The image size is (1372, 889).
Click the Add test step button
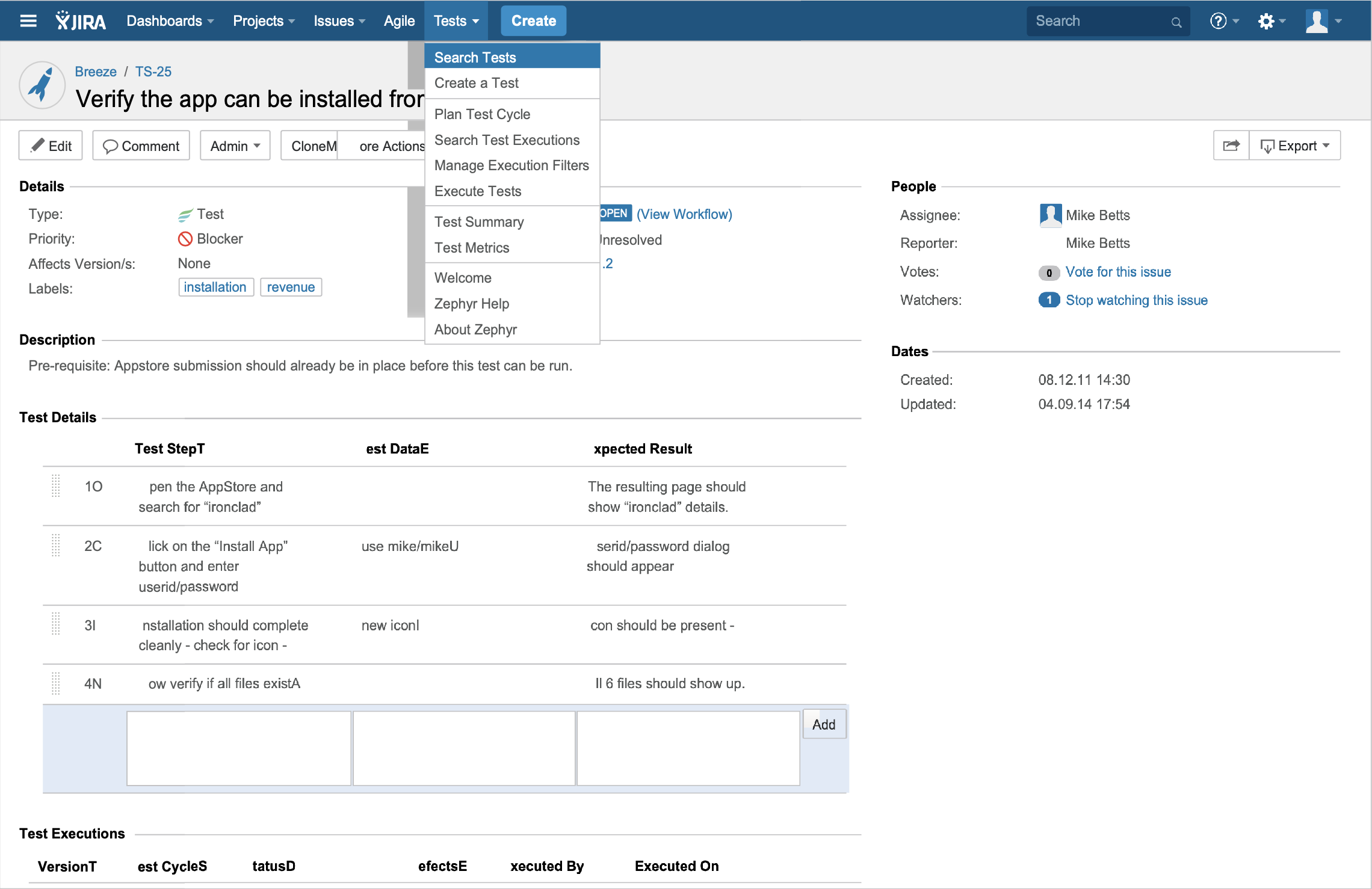point(823,724)
